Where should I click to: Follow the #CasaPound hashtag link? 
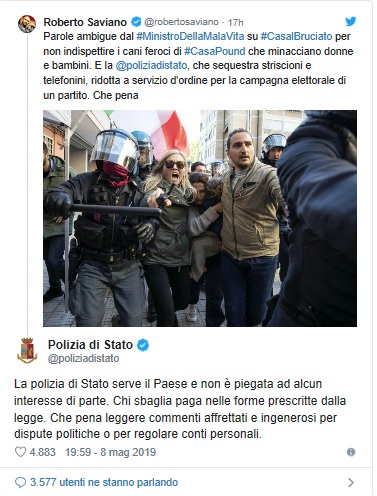[x=215, y=51]
